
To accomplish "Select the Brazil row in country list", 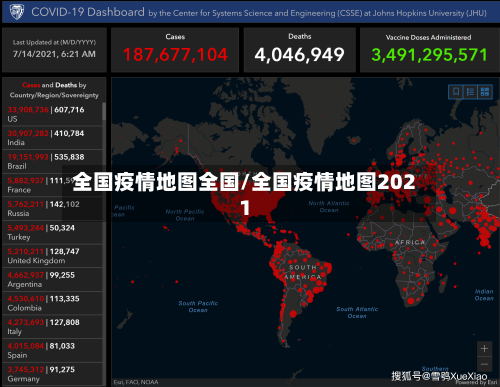I will click(x=52, y=161).
